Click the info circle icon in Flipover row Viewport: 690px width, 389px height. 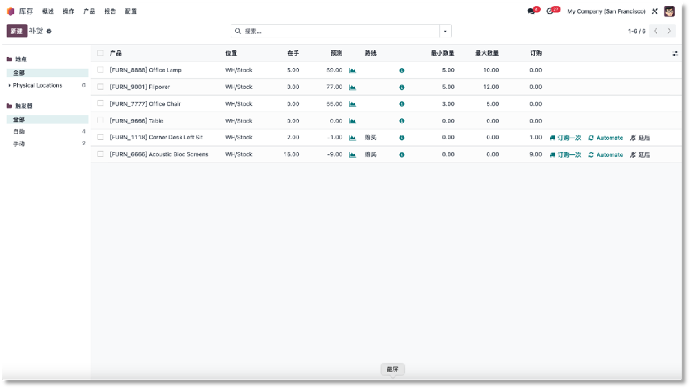(402, 87)
